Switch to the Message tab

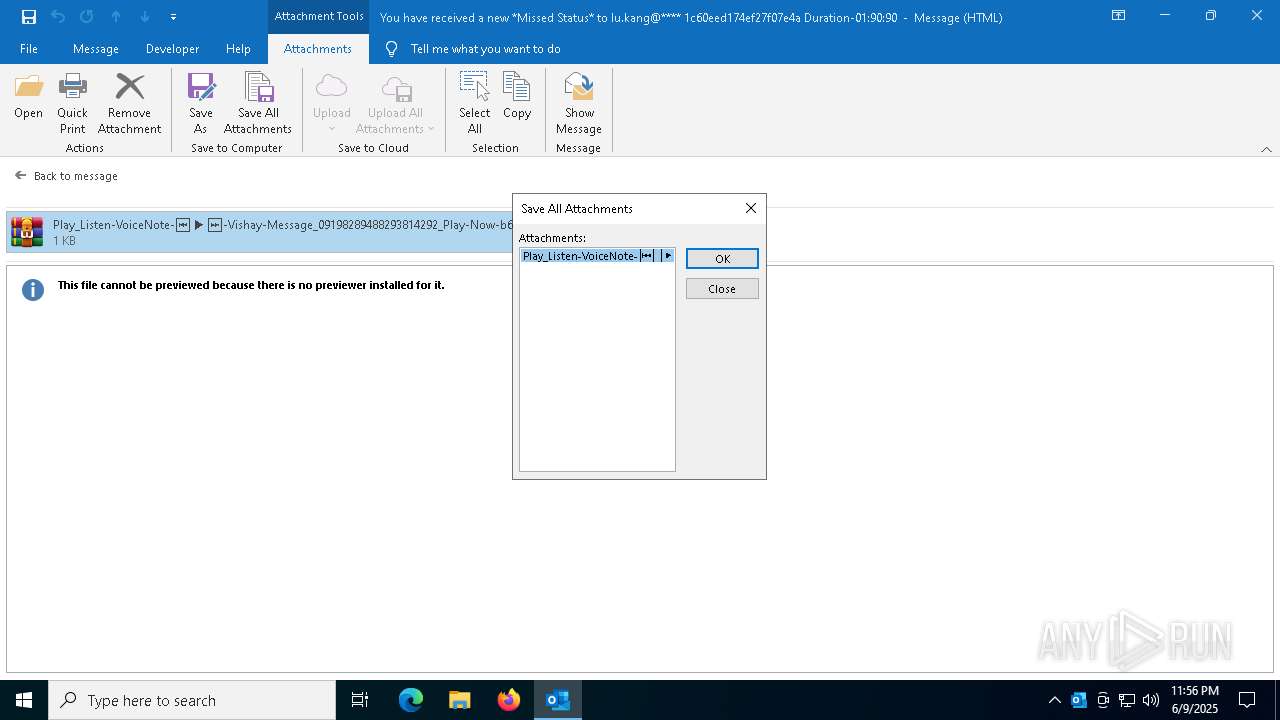coord(96,49)
